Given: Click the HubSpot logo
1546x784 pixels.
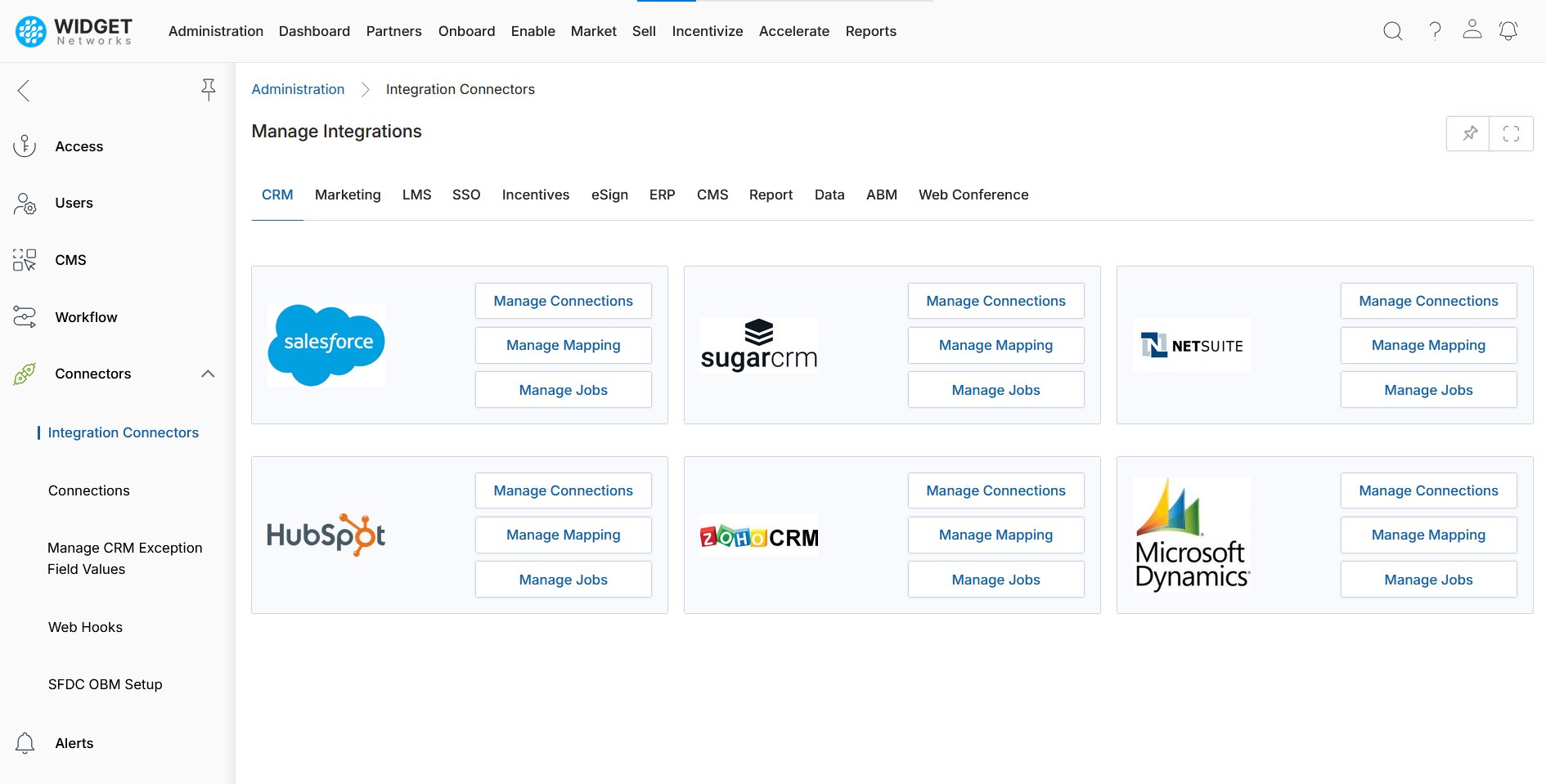Looking at the screenshot, I should (x=326, y=535).
